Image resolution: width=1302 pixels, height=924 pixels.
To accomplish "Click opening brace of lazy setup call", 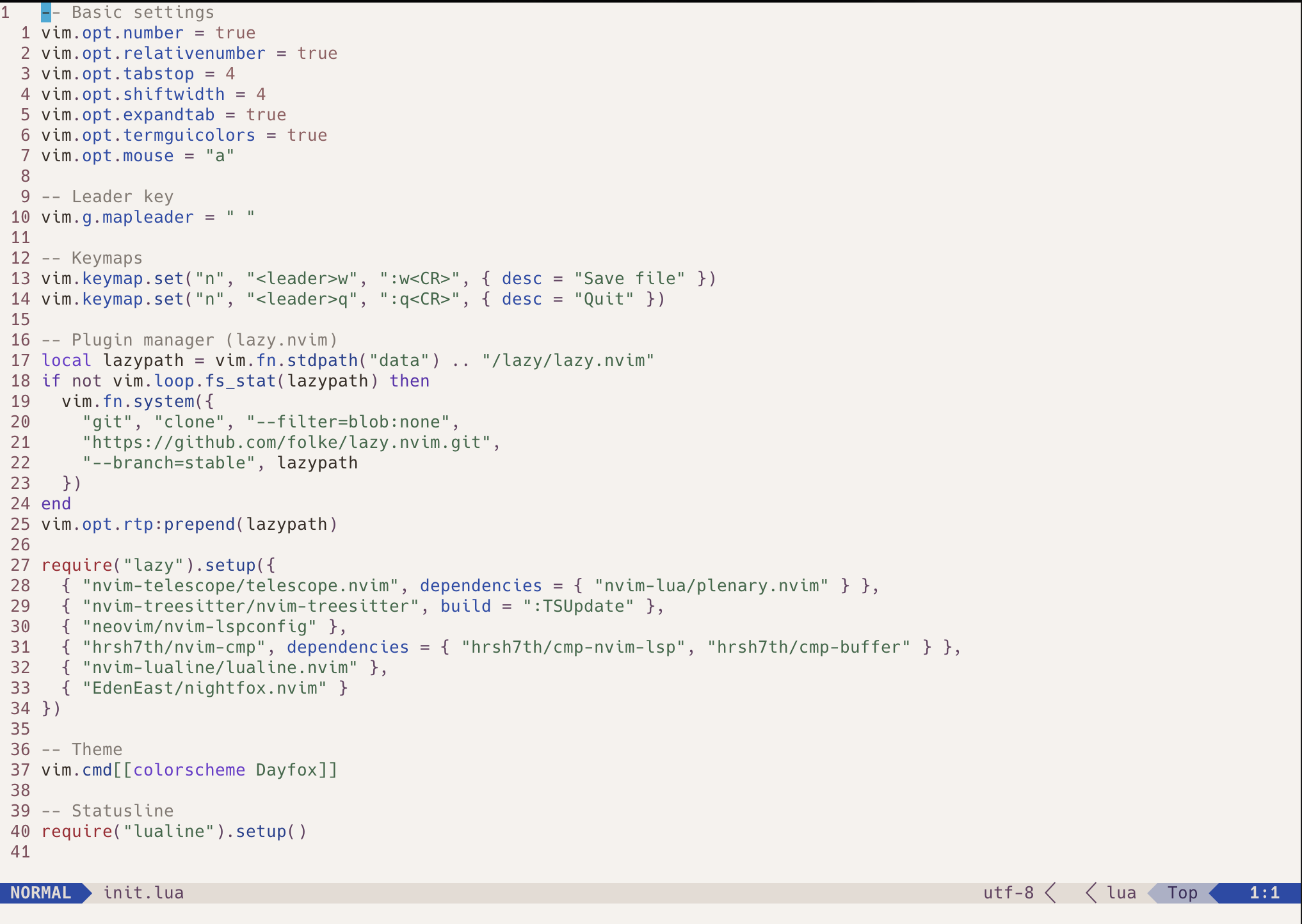I will (x=271, y=565).
